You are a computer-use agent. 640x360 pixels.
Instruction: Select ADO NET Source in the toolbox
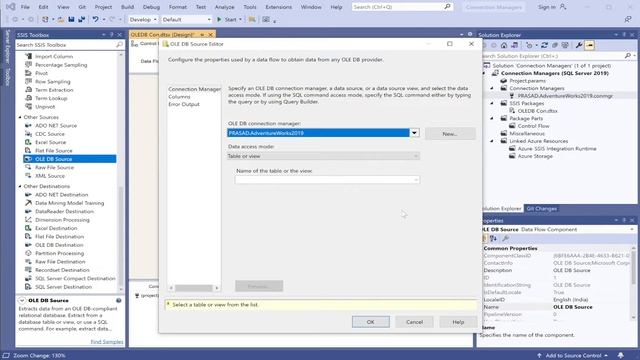tap(56, 125)
